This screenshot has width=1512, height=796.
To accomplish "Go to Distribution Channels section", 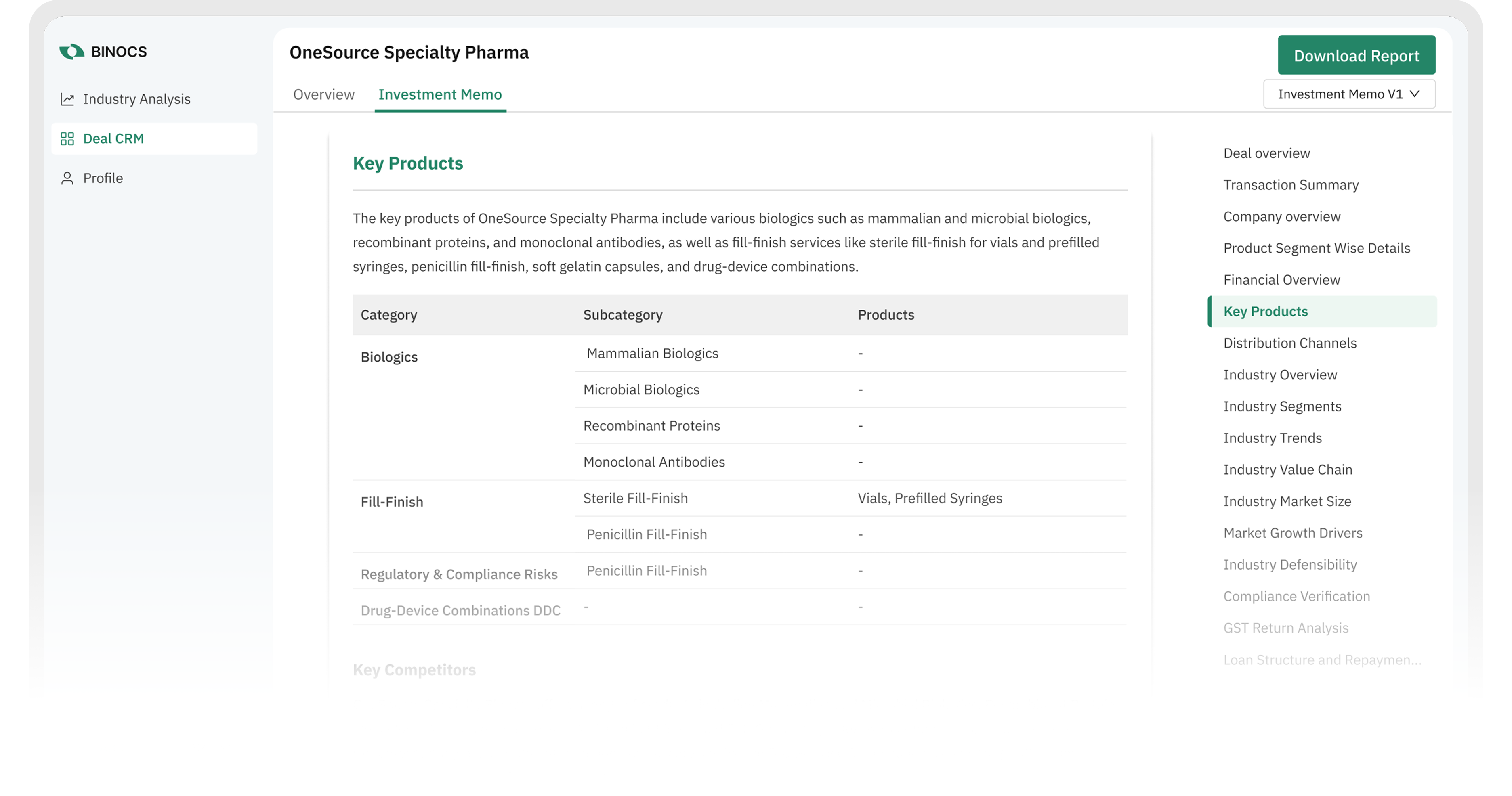I will click(1289, 343).
